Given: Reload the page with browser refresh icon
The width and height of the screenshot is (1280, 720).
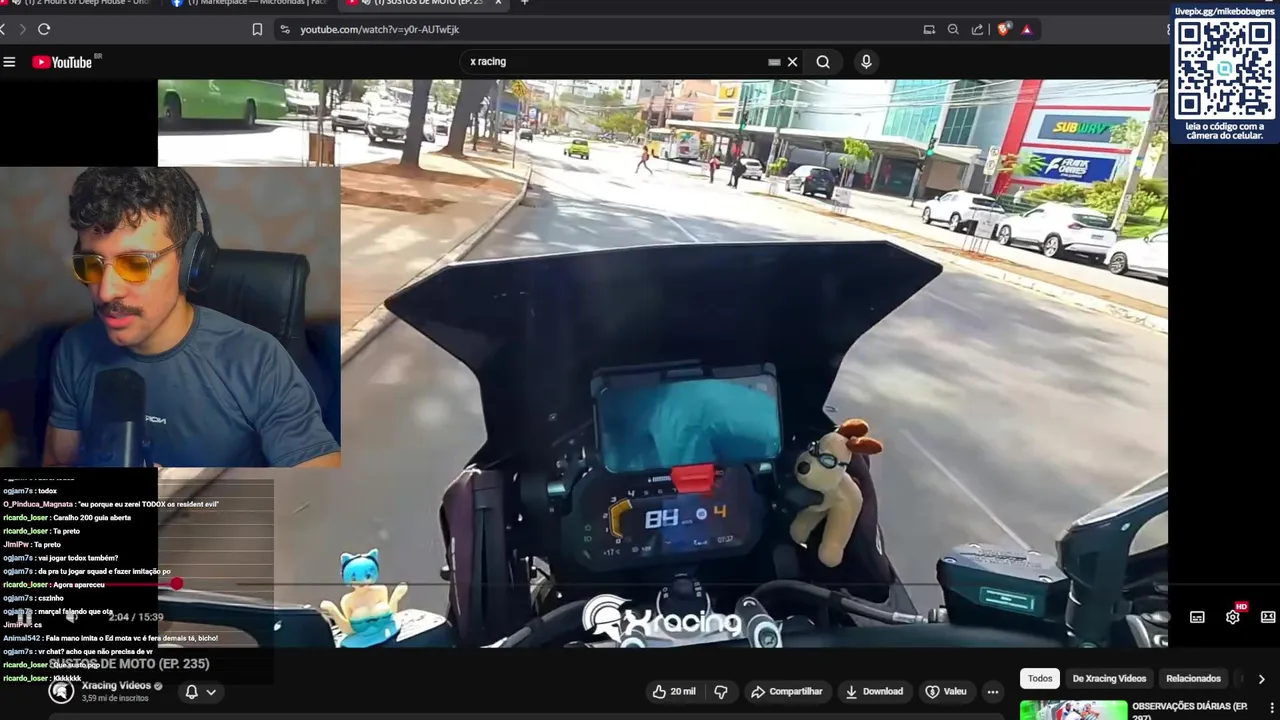Looking at the screenshot, I should 44,29.
